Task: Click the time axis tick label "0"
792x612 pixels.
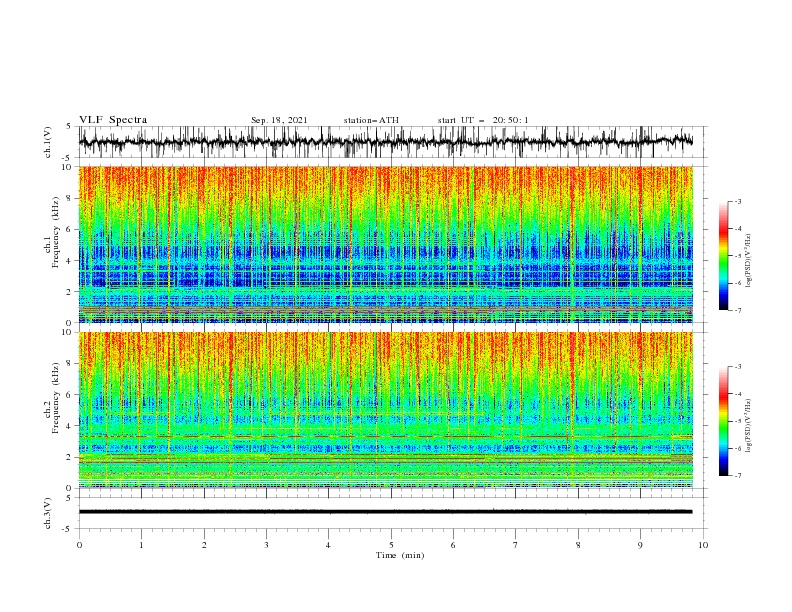Action: tap(79, 545)
